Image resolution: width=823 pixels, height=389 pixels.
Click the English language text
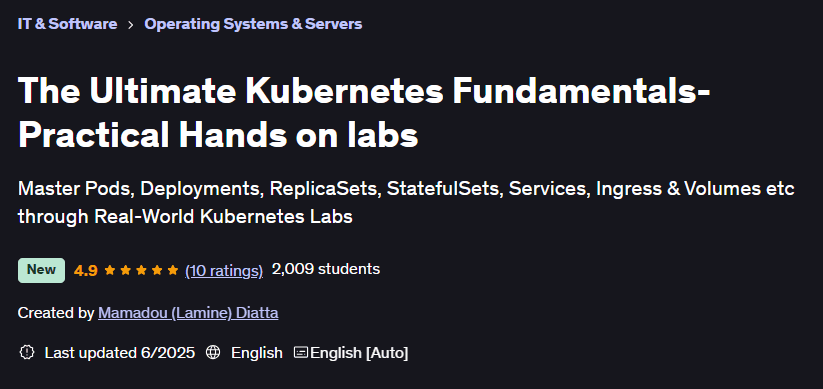click(x=257, y=353)
